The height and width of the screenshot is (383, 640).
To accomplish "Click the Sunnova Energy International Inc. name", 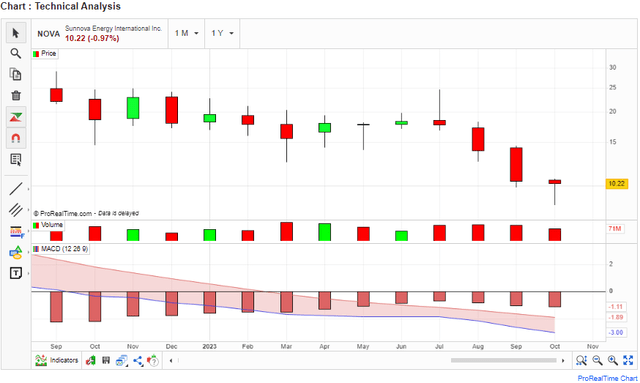I will pos(113,28).
